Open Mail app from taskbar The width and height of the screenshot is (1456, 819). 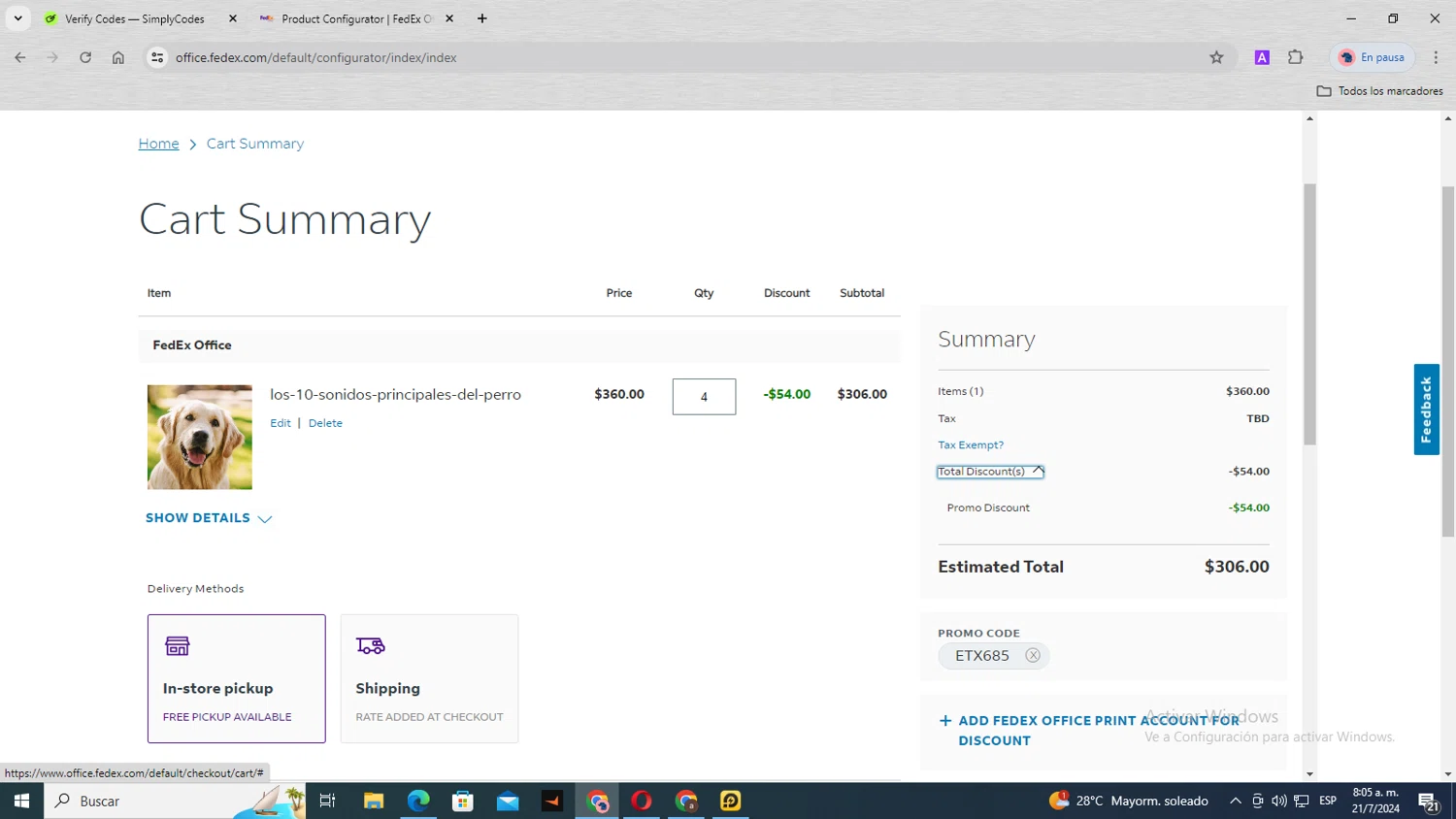(508, 801)
